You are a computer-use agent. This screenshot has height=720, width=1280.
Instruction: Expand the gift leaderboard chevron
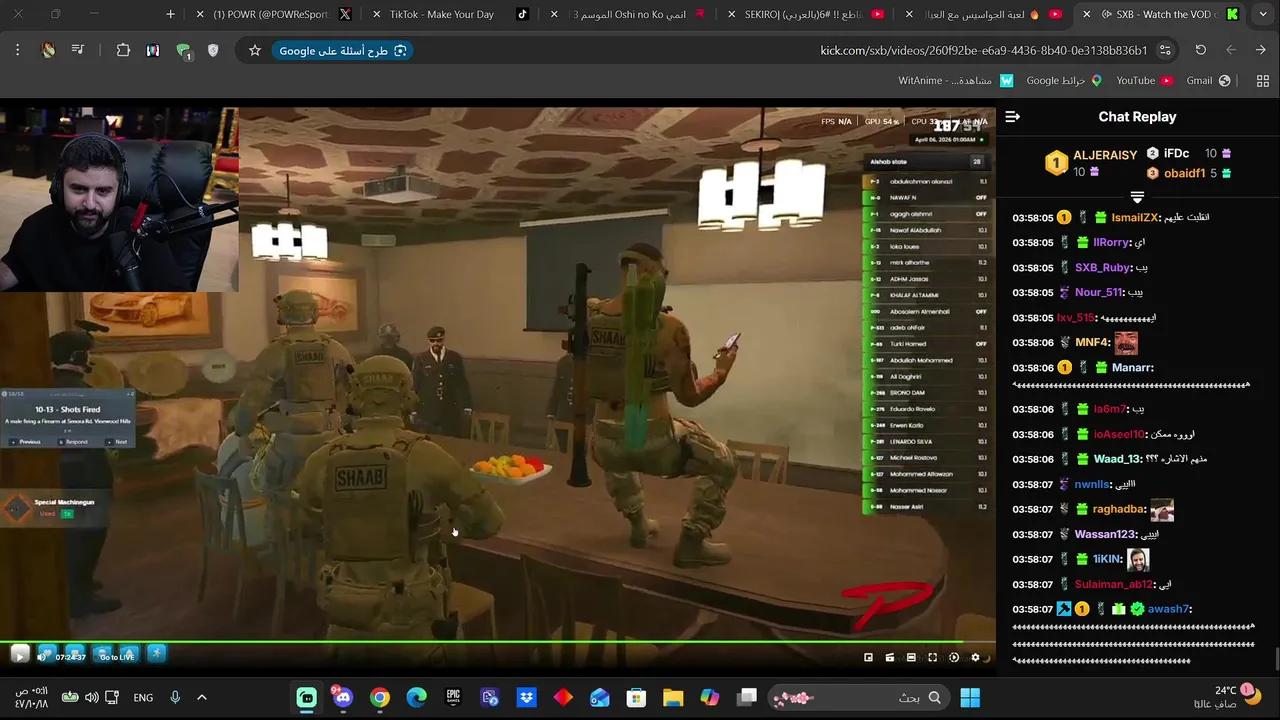pyautogui.click(x=1137, y=197)
